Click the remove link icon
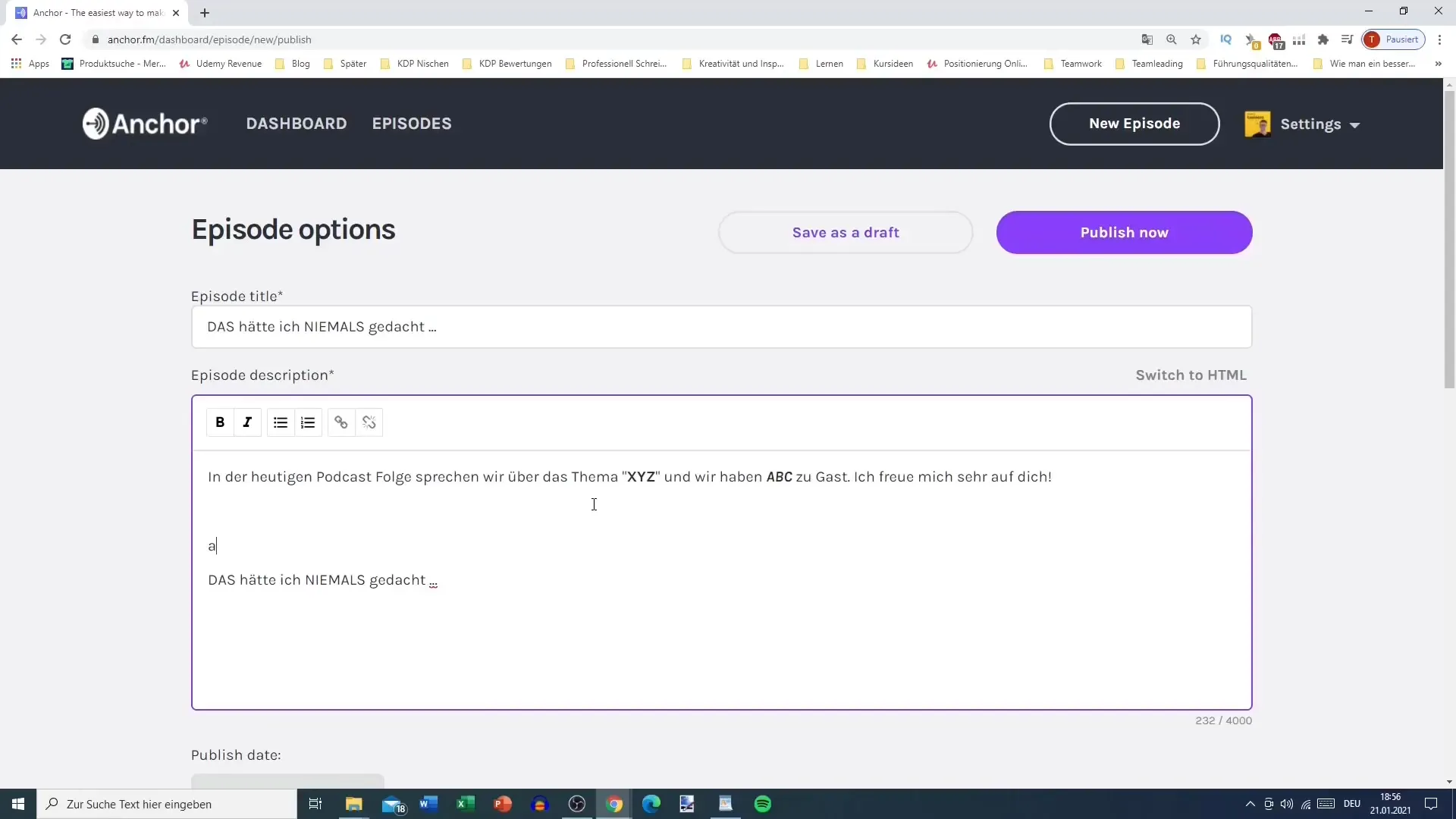1456x819 pixels. point(368,422)
